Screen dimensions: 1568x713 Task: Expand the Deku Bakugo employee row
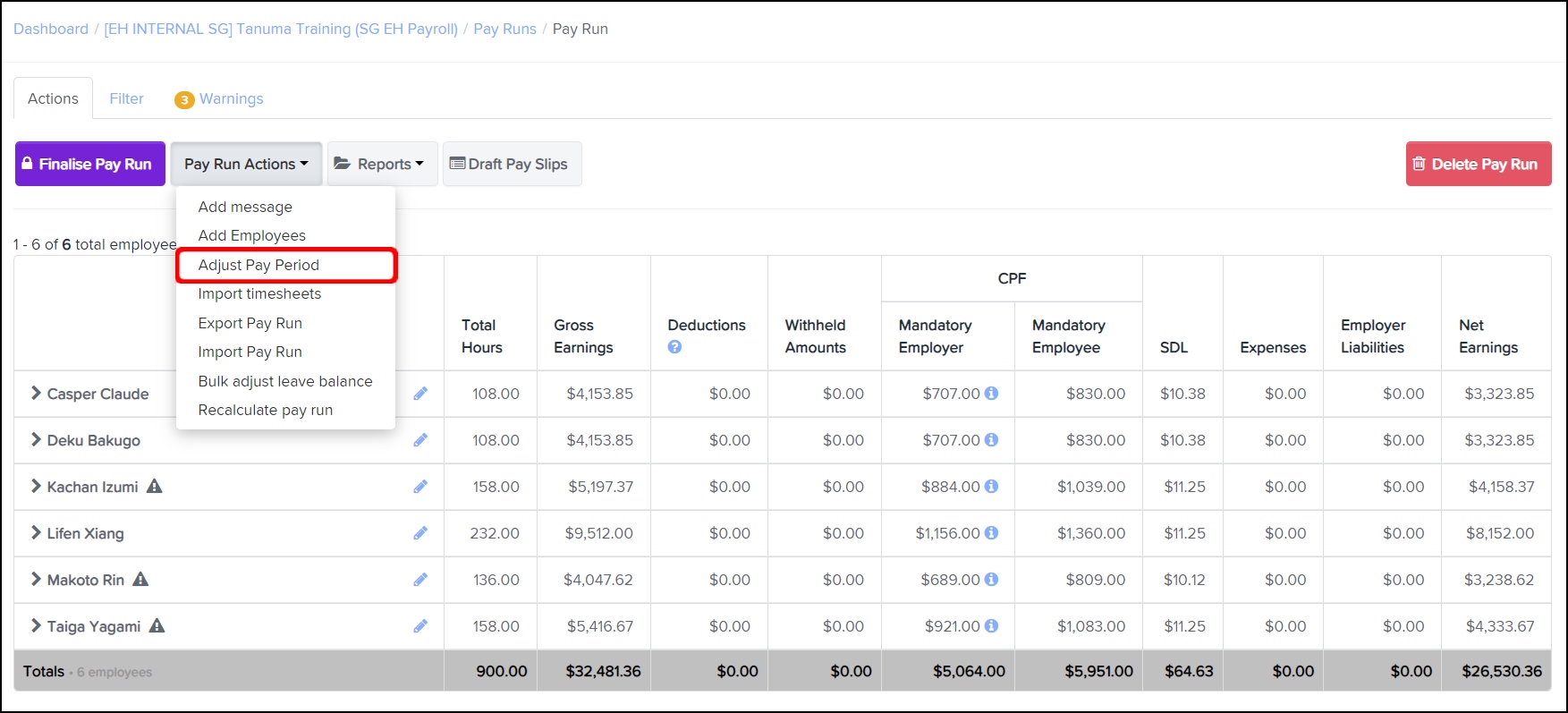click(x=36, y=440)
